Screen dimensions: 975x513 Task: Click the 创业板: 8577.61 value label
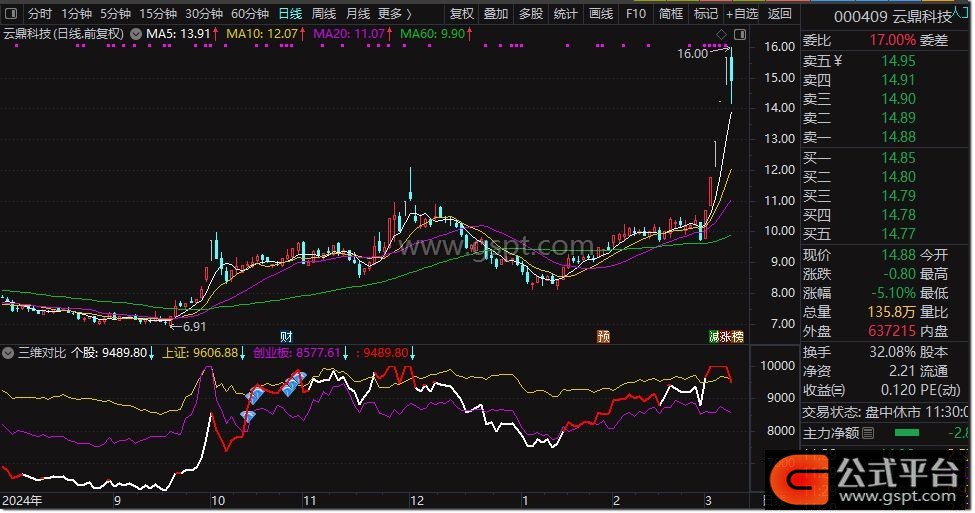tap(297, 353)
